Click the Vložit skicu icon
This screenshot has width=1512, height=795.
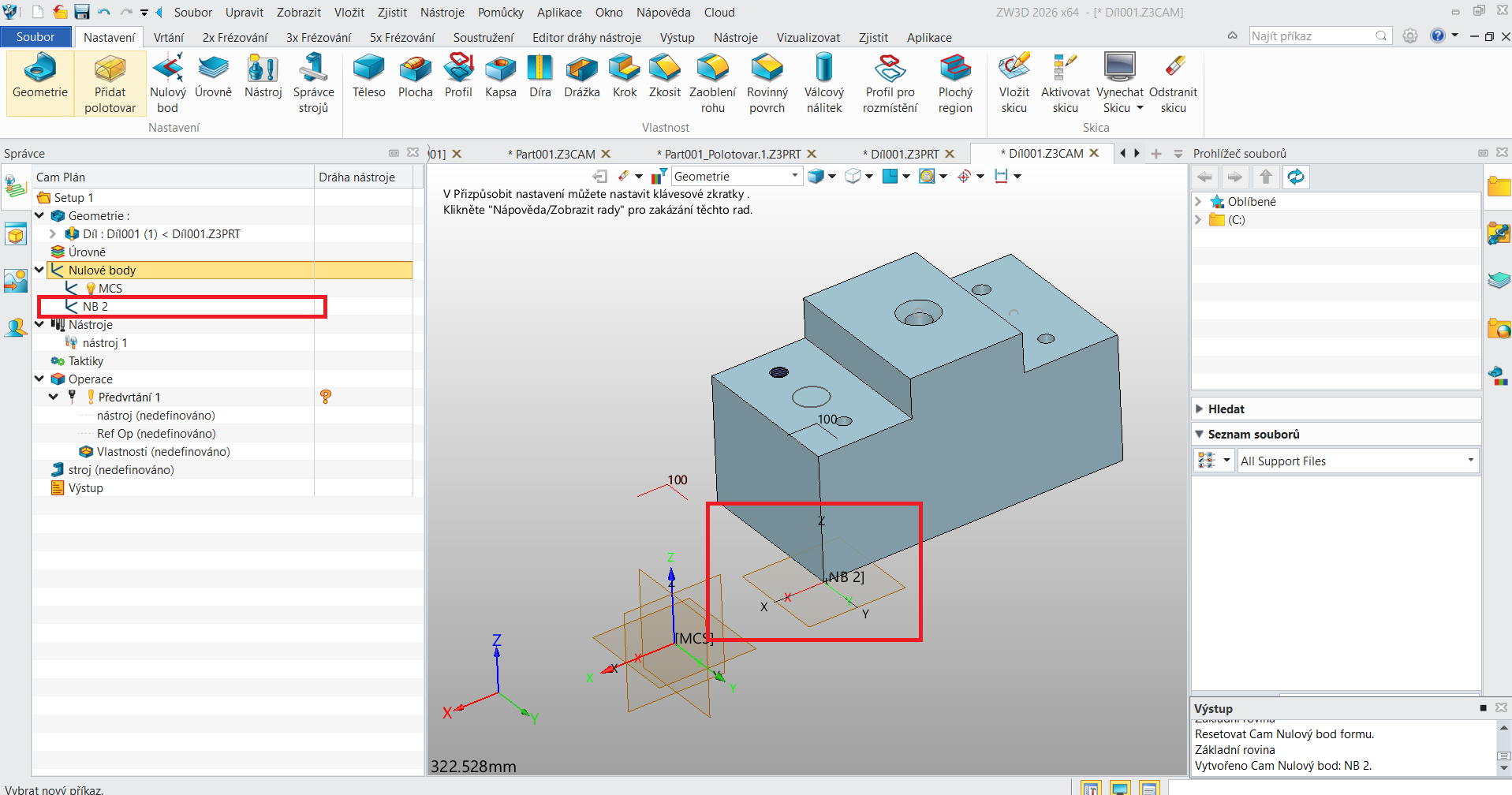pyautogui.click(x=1014, y=83)
